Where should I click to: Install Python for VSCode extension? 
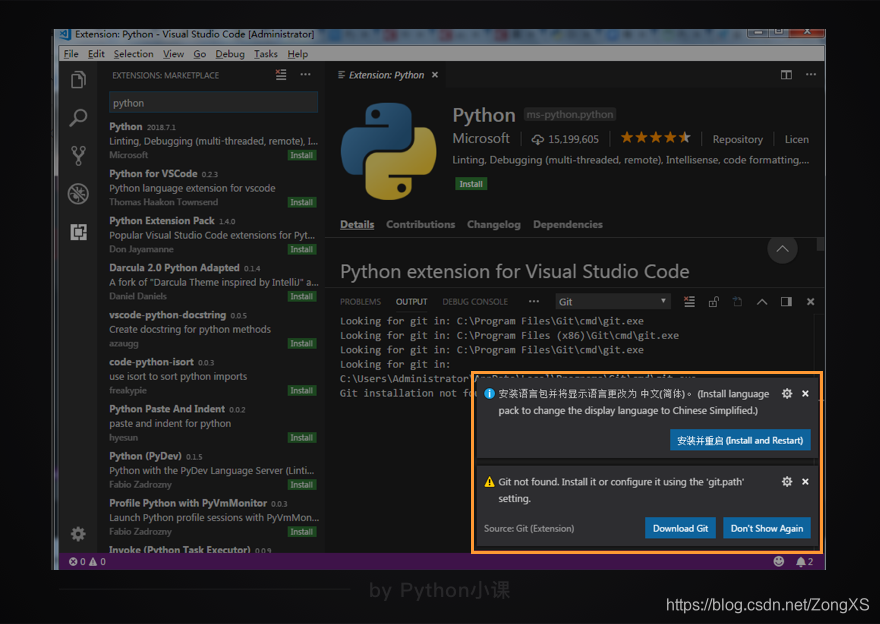pos(302,202)
